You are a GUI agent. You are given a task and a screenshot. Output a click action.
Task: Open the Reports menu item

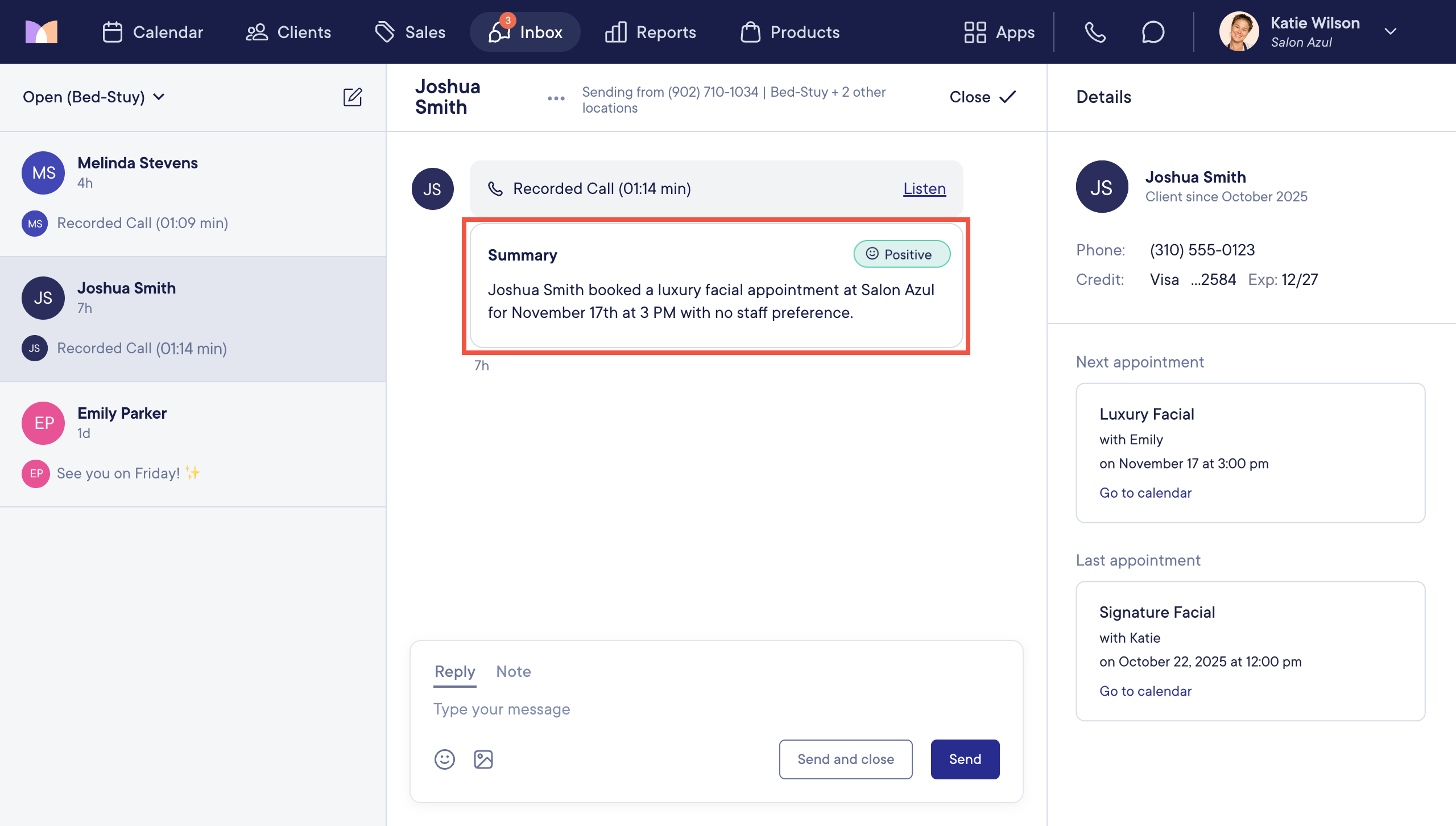pyautogui.click(x=651, y=32)
